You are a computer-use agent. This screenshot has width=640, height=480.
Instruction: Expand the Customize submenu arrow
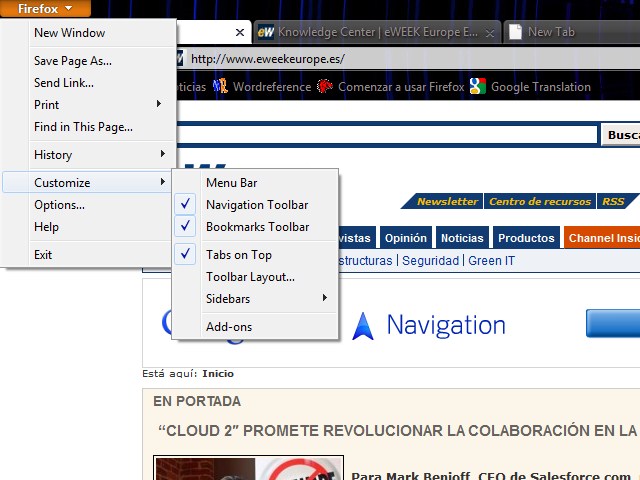pos(162,182)
